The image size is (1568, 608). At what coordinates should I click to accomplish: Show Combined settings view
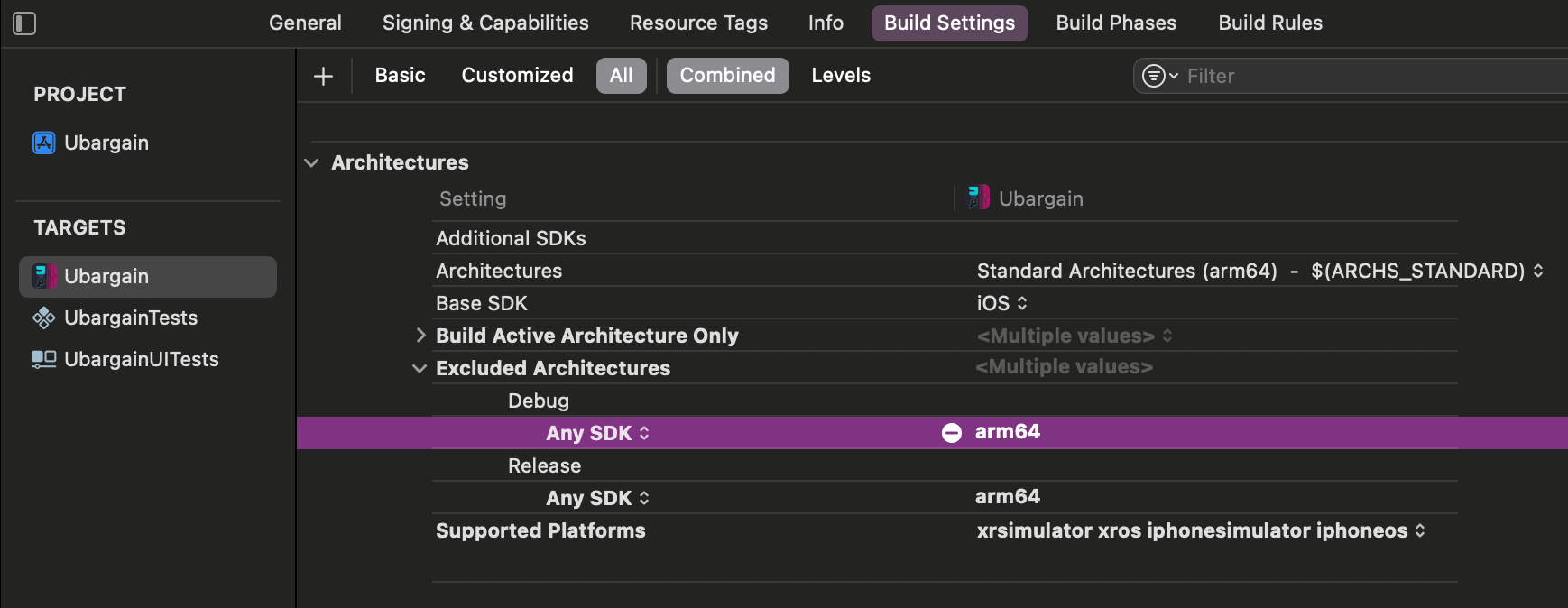click(x=727, y=76)
